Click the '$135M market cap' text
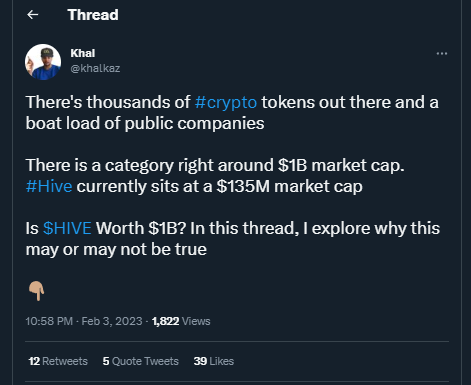471x385 pixels. (x=289, y=186)
